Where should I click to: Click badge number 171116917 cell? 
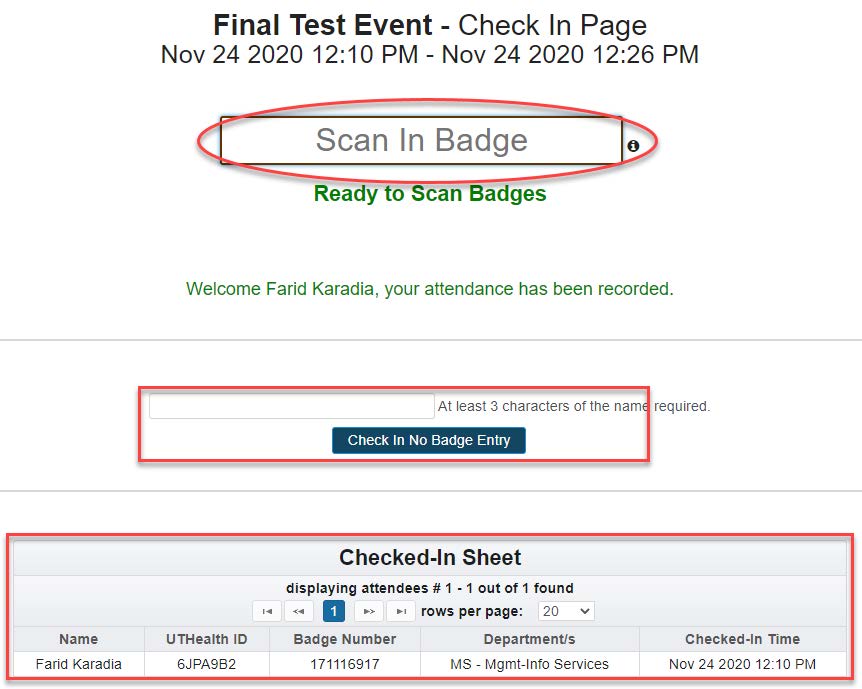(x=345, y=664)
